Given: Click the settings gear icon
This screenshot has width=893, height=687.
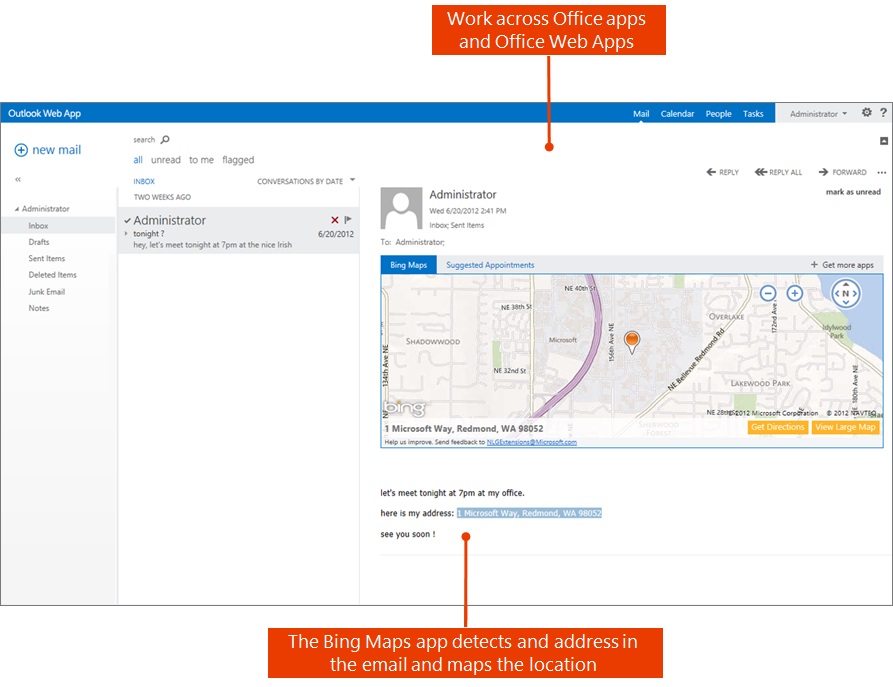Looking at the screenshot, I should tap(867, 113).
